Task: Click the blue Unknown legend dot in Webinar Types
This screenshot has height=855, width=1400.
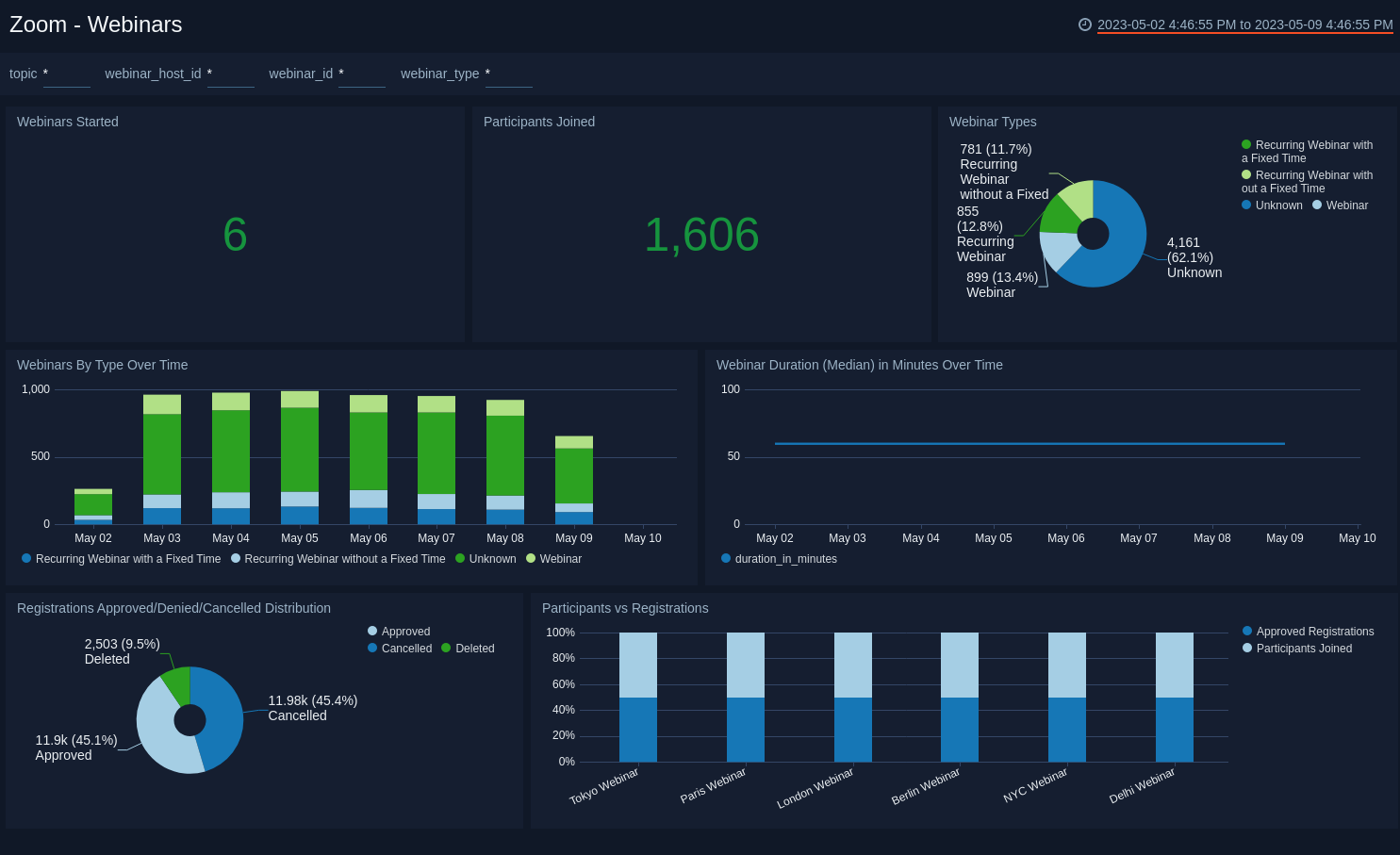Action: (1248, 206)
